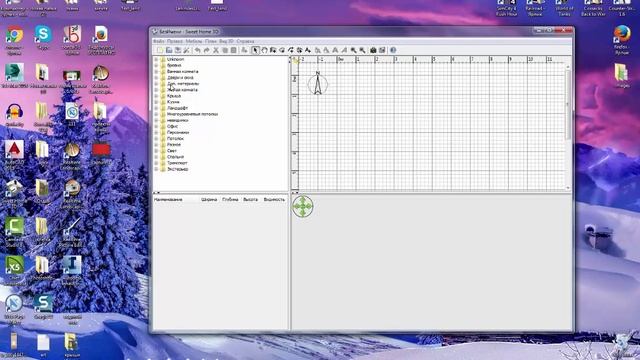Expand the Многоуровневые потолки category
This screenshot has height=360, width=640.
coord(156,114)
